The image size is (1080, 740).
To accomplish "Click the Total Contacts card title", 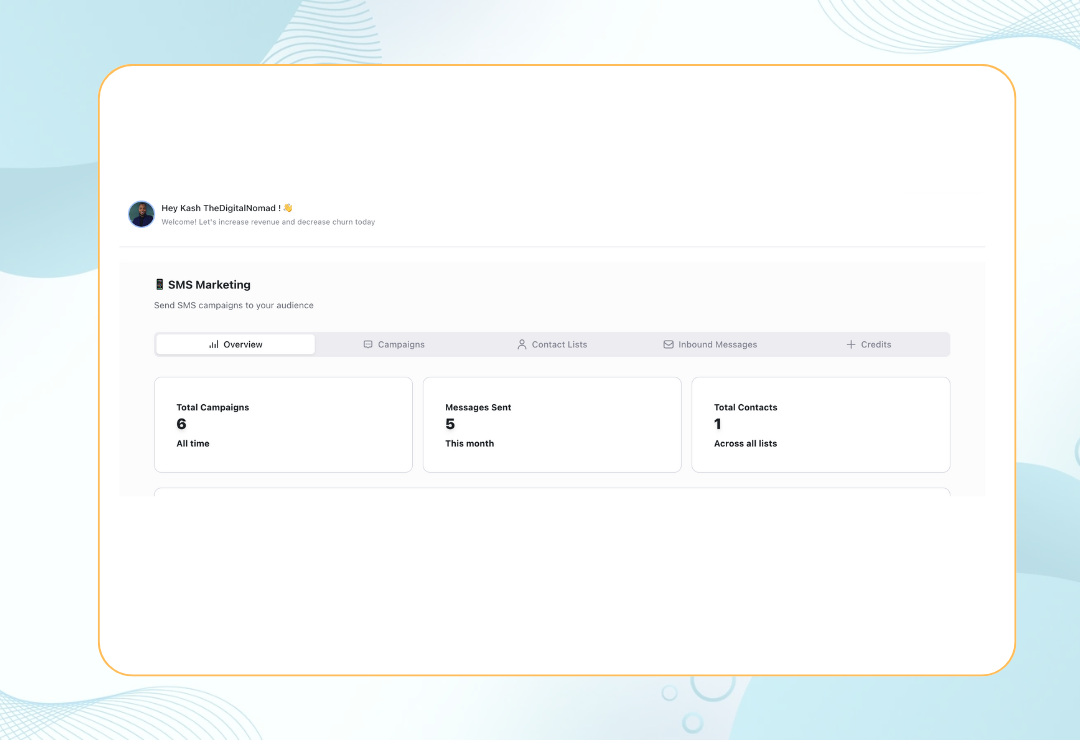I will tap(745, 407).
